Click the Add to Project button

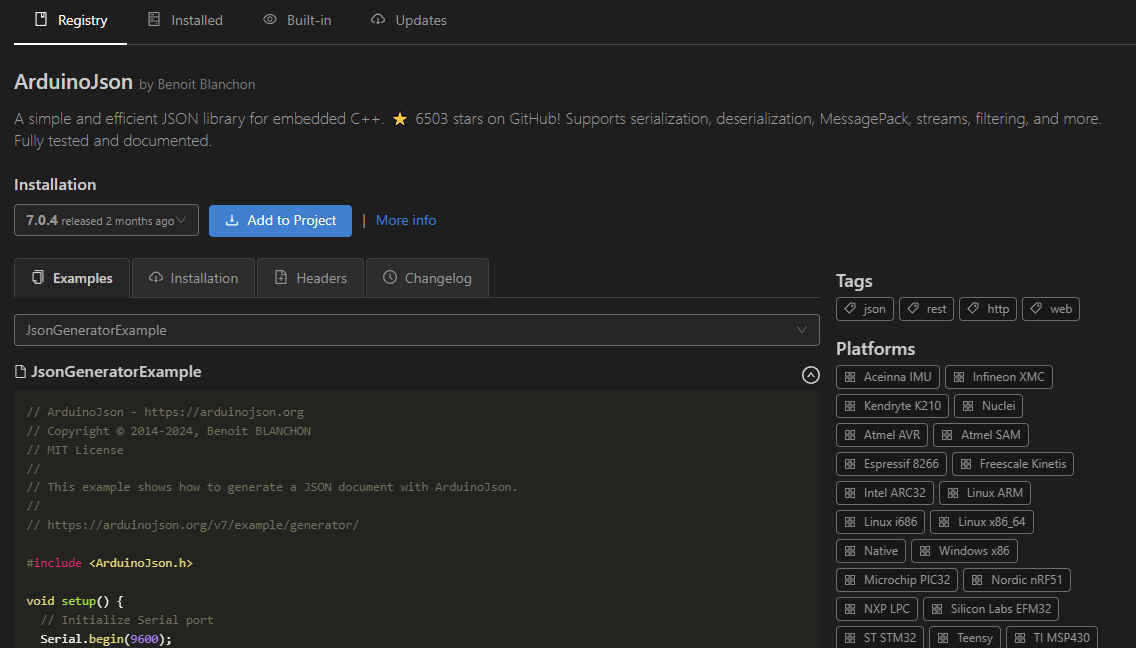(x=280, y=220)
